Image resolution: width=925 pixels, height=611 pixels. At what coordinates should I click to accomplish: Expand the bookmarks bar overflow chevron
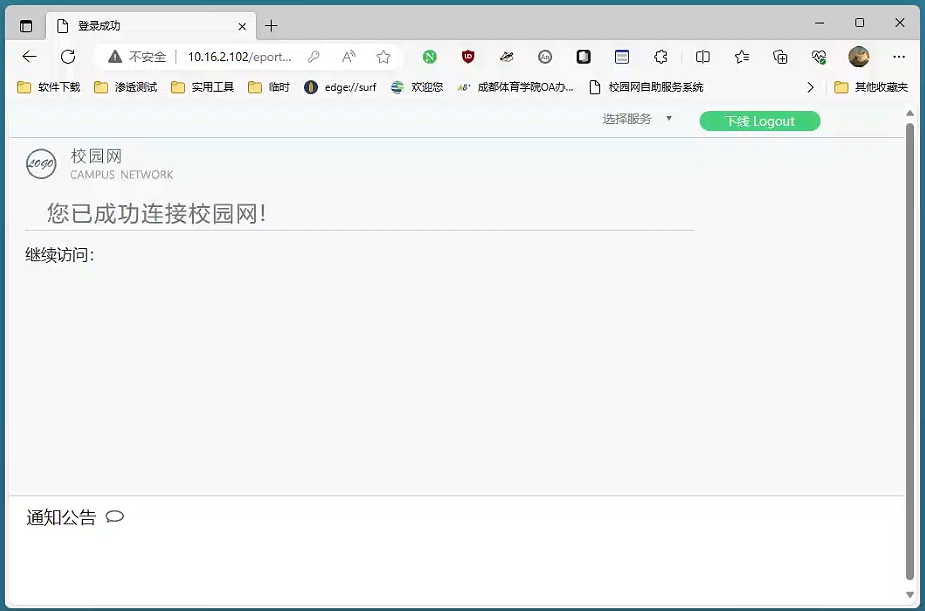pyautogui.click(x=810, y=87)
